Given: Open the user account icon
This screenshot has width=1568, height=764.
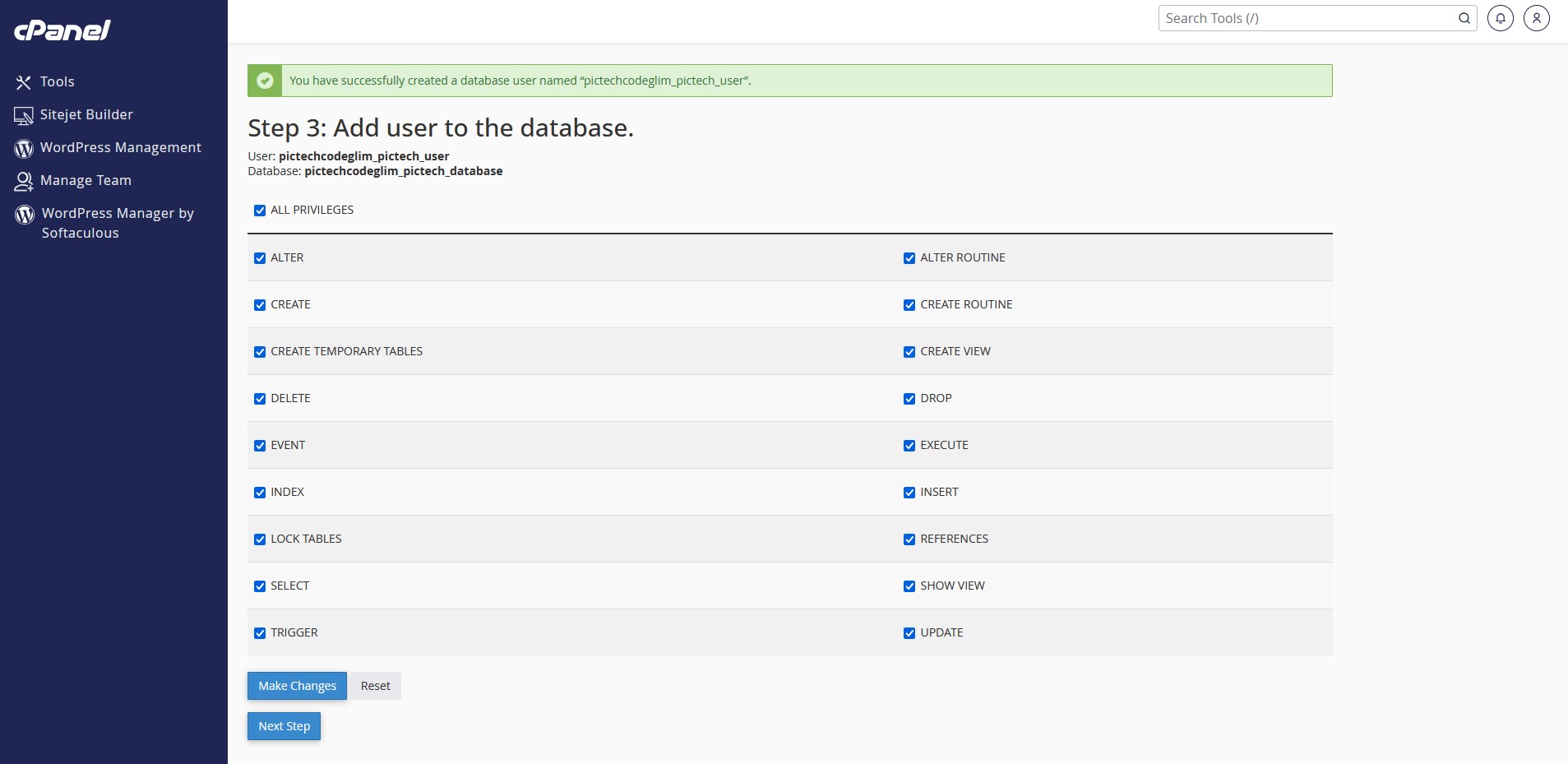Looking at the screenshot, I should (x=1537, y=18).
